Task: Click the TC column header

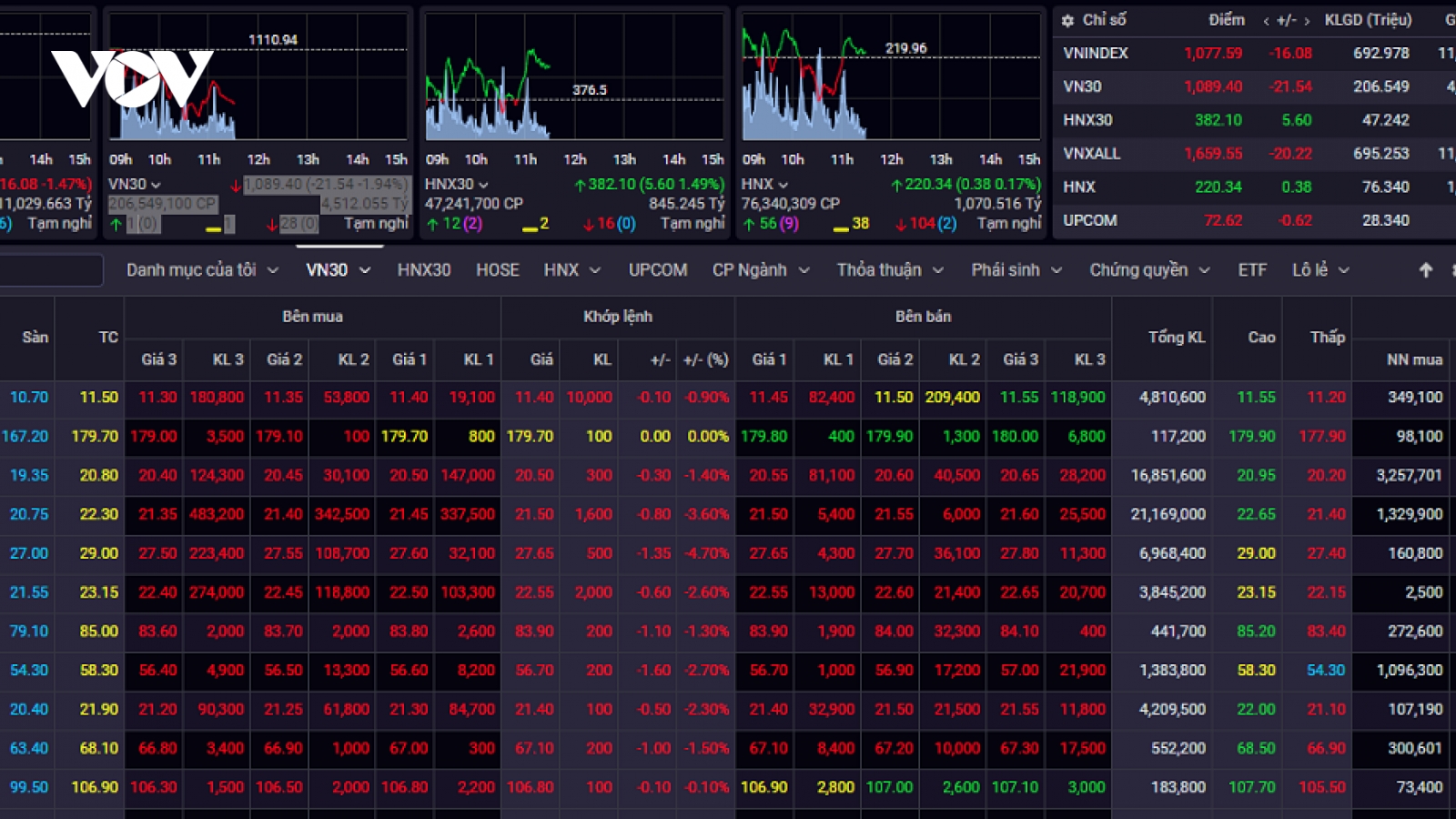Action: tap(108, 337)
